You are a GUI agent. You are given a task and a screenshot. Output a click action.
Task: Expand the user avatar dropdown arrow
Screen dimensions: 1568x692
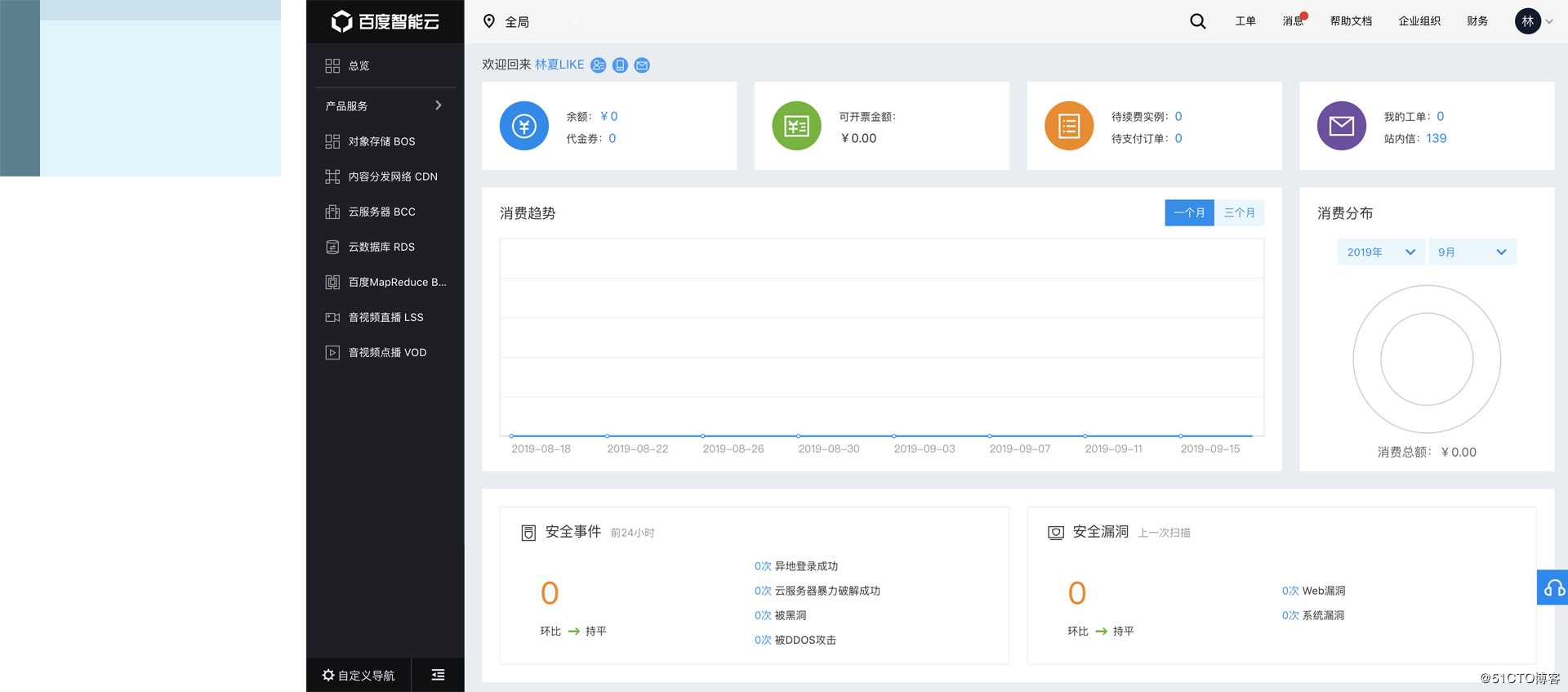click(x=1549, y=22)
